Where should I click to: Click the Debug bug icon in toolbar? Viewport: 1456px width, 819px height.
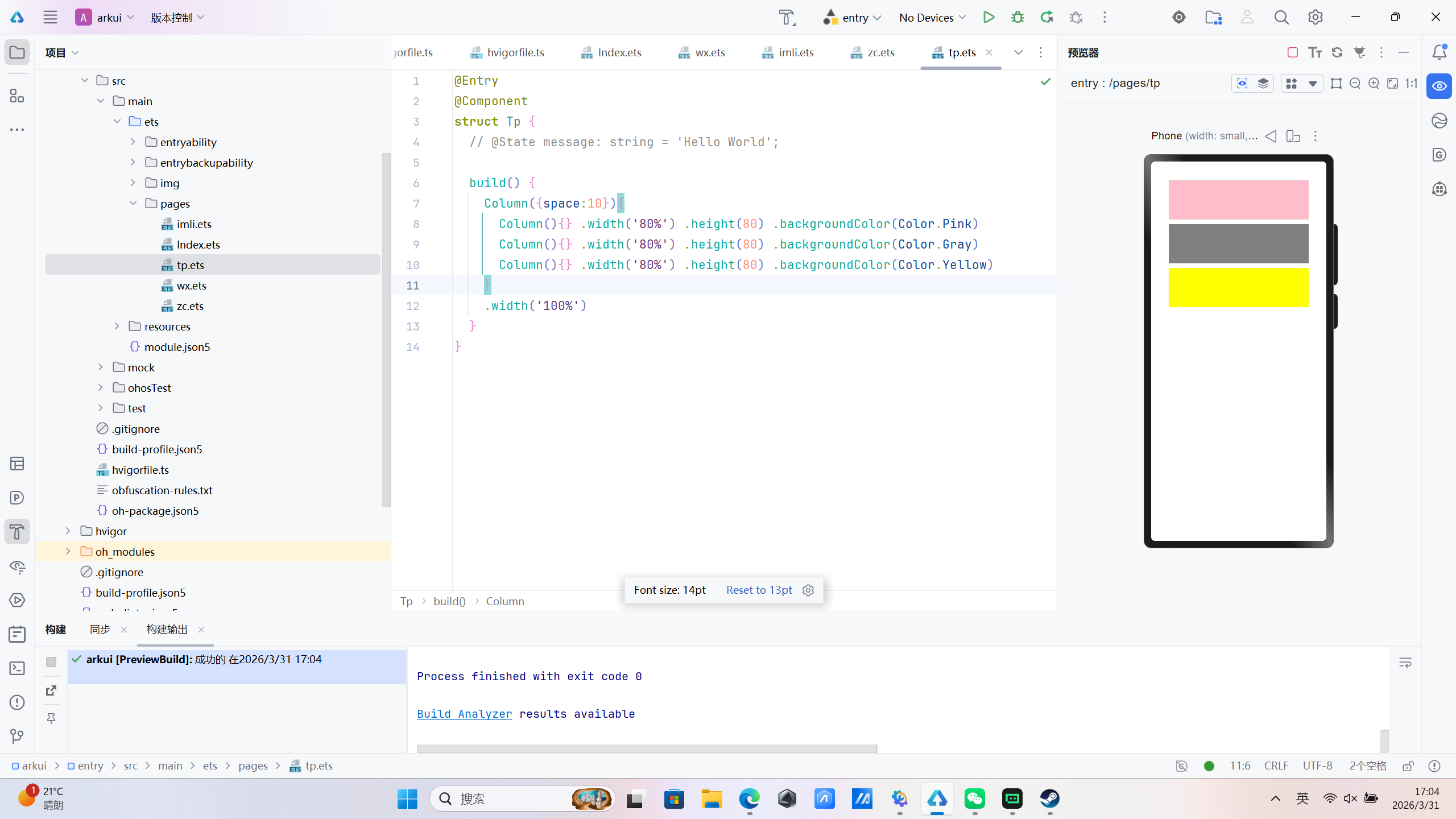[x=1017, y=17]
